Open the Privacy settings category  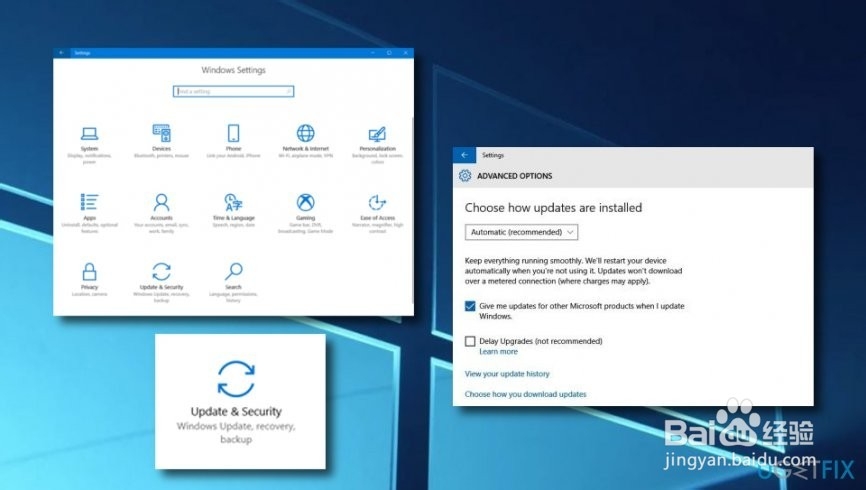coord(89,280)
